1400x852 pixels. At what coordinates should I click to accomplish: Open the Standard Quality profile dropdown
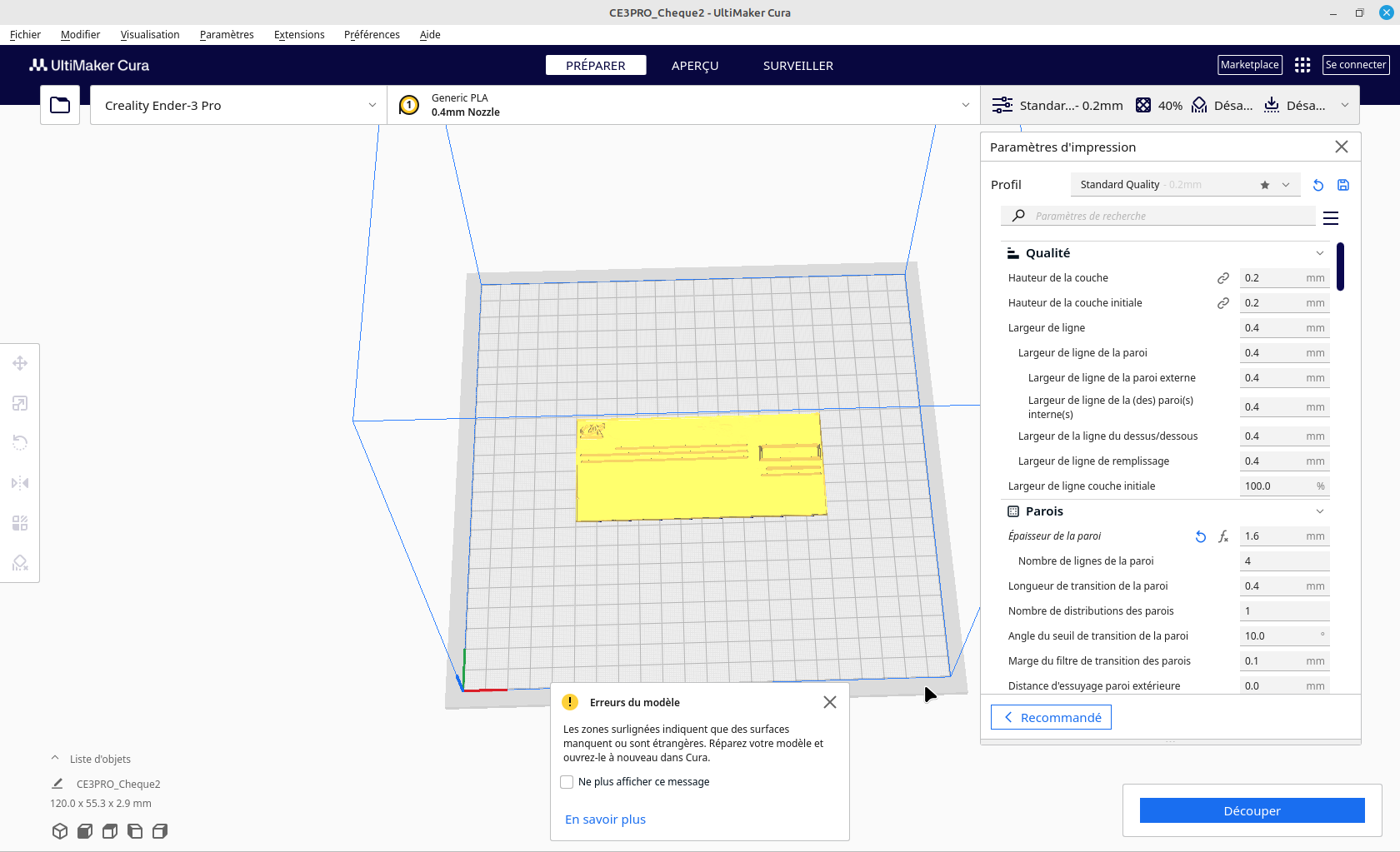[1183, 185]
